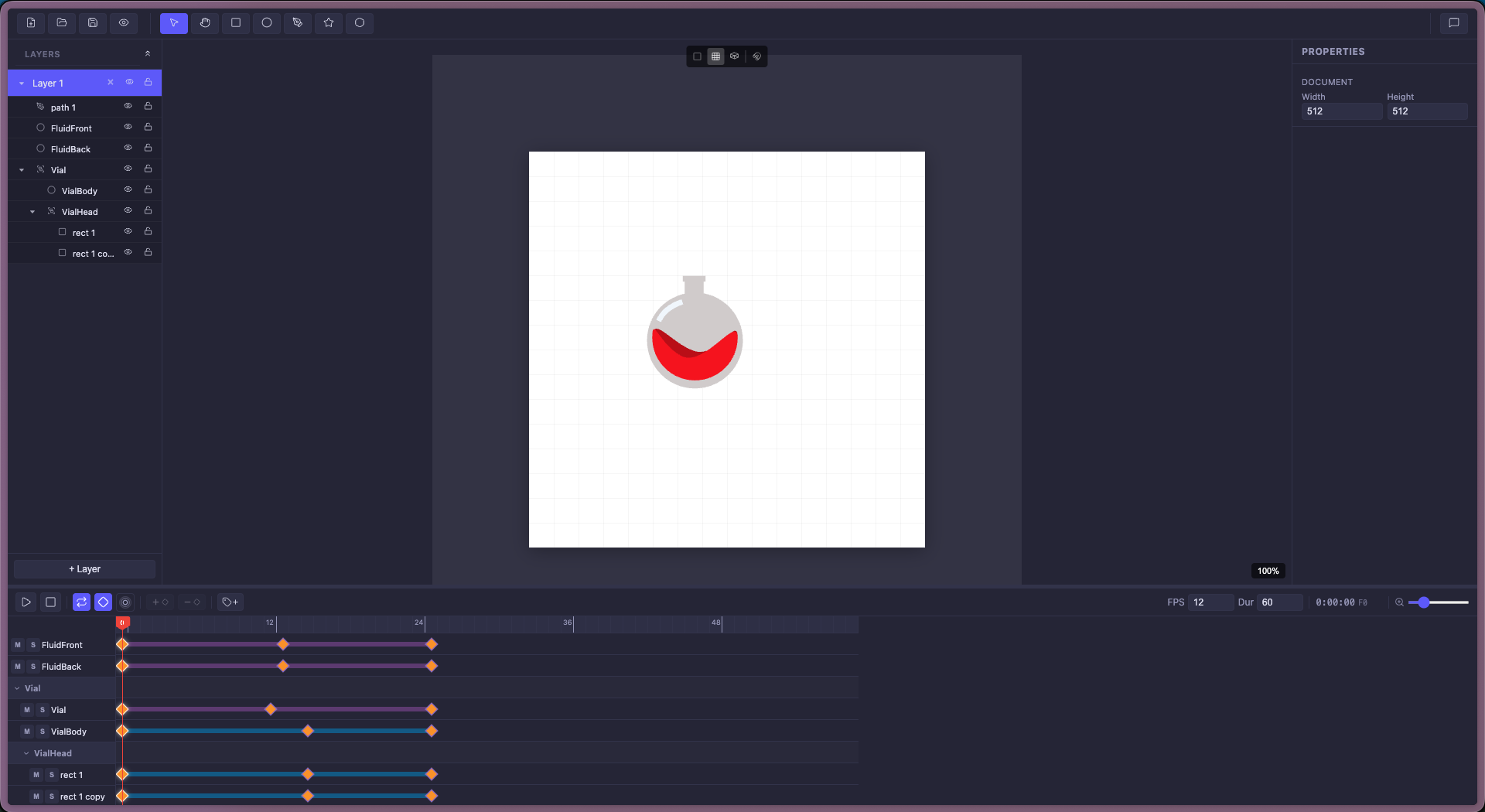
Task: Click the add tag marker icon
Action: point(230,602)
